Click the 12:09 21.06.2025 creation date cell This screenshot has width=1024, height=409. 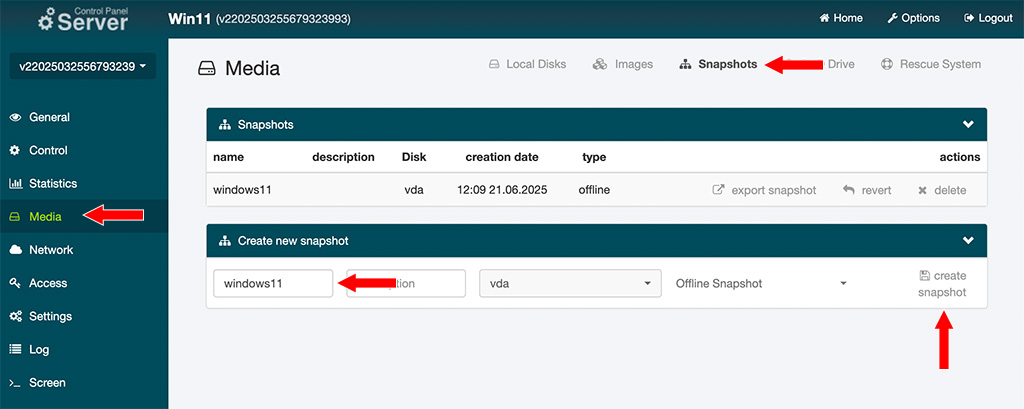[502, 190]
